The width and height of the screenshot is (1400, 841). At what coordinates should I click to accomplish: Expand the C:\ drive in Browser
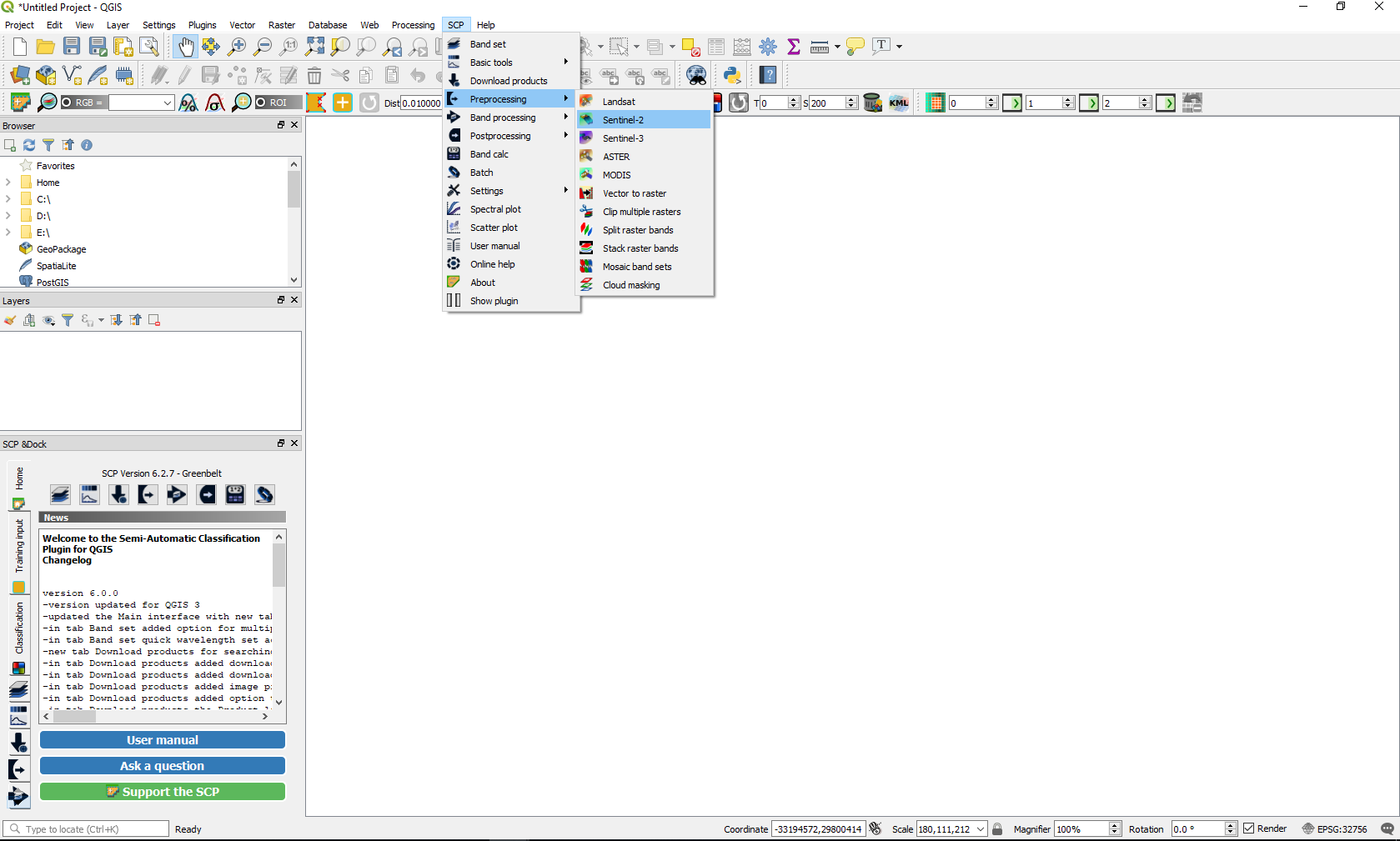8,199
